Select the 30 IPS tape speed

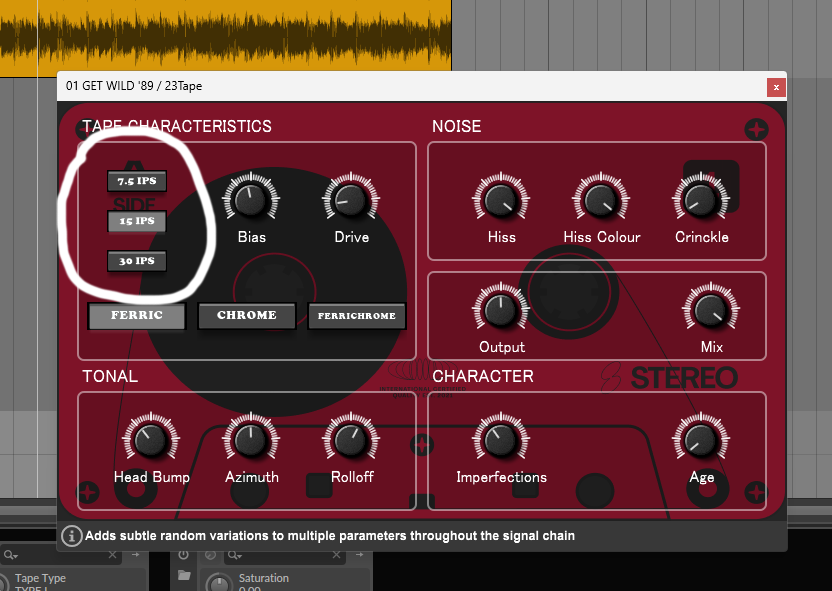[137, 261]
